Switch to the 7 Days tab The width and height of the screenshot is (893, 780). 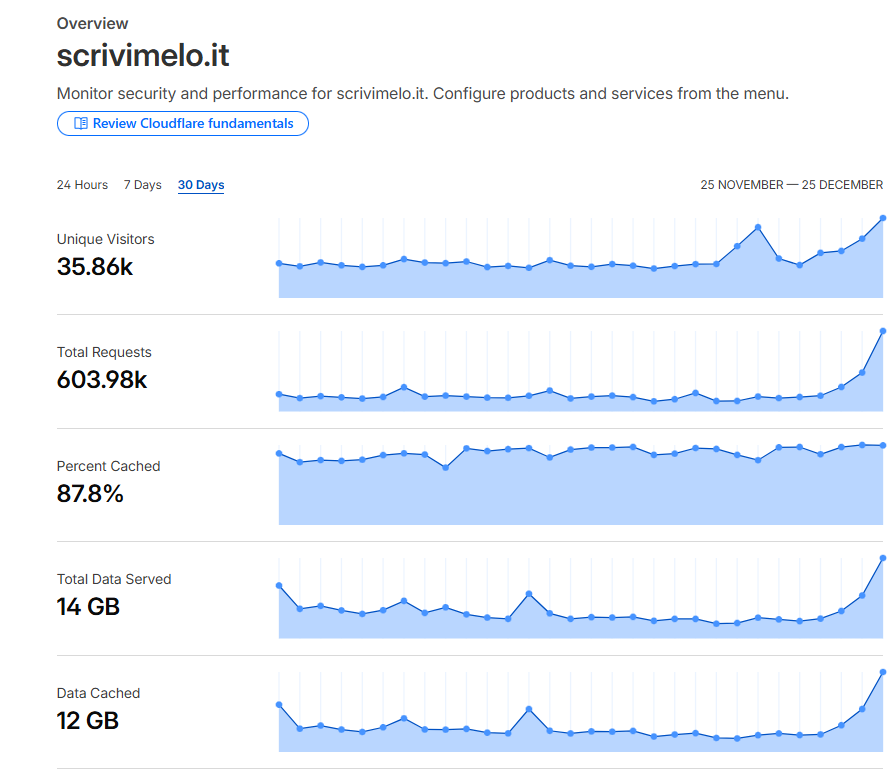142,185
